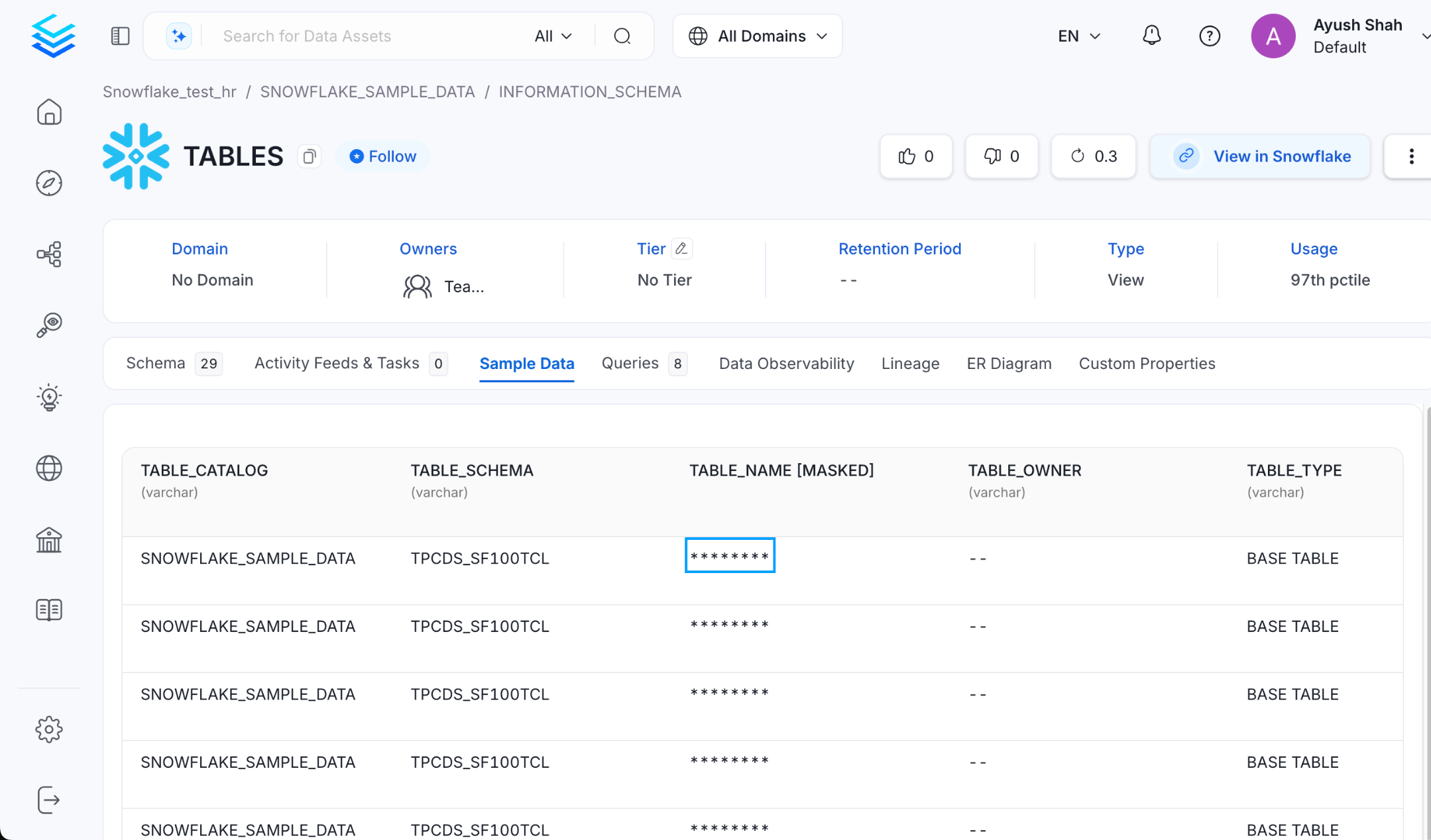Expand the All Domains dropdown
The height and width of the screenshot is (840, 1431).
point(757,36)
